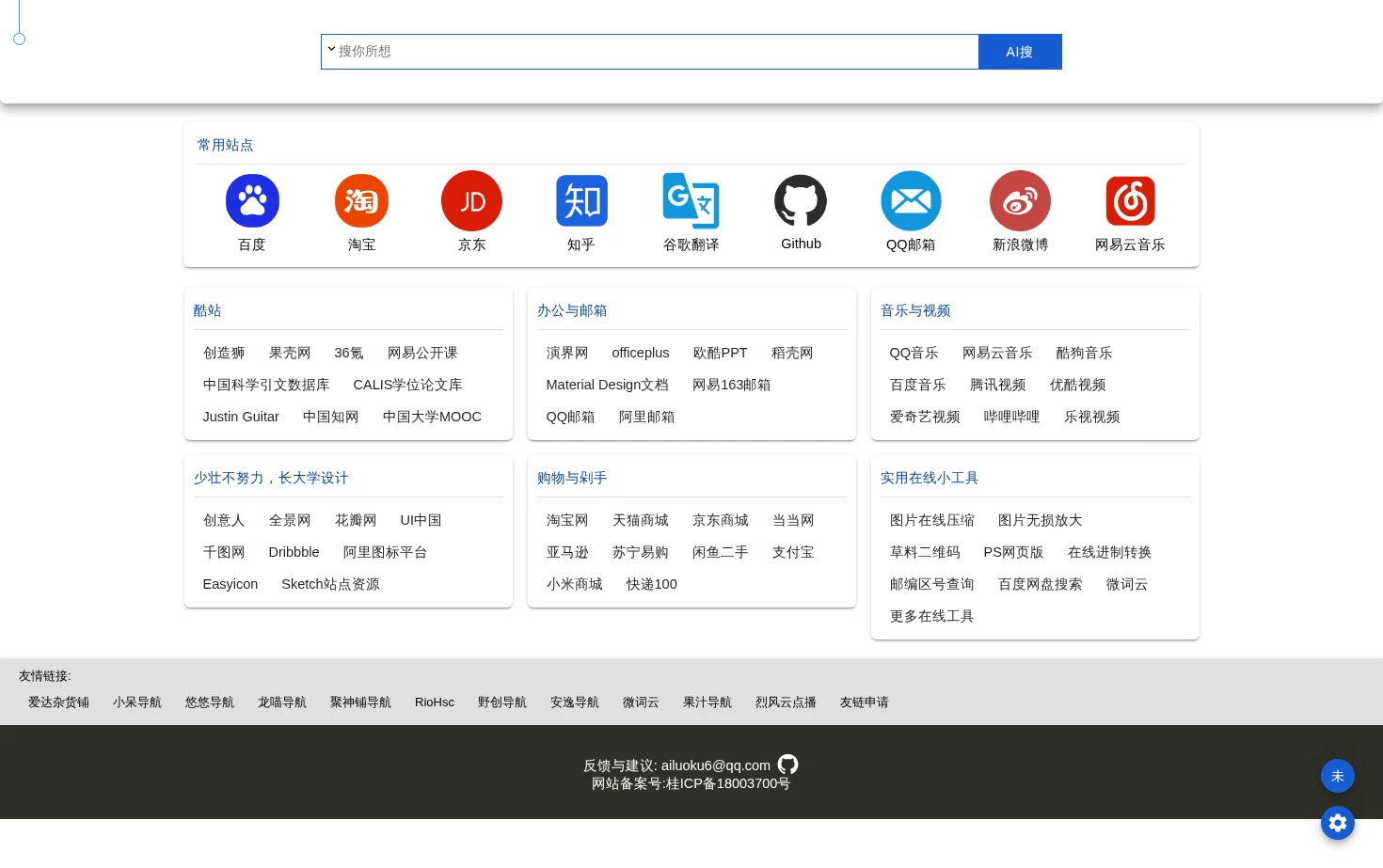Open the NetEase Cloud Music icon
This screenshot has width=1383, height=868.
point(1130,200)
